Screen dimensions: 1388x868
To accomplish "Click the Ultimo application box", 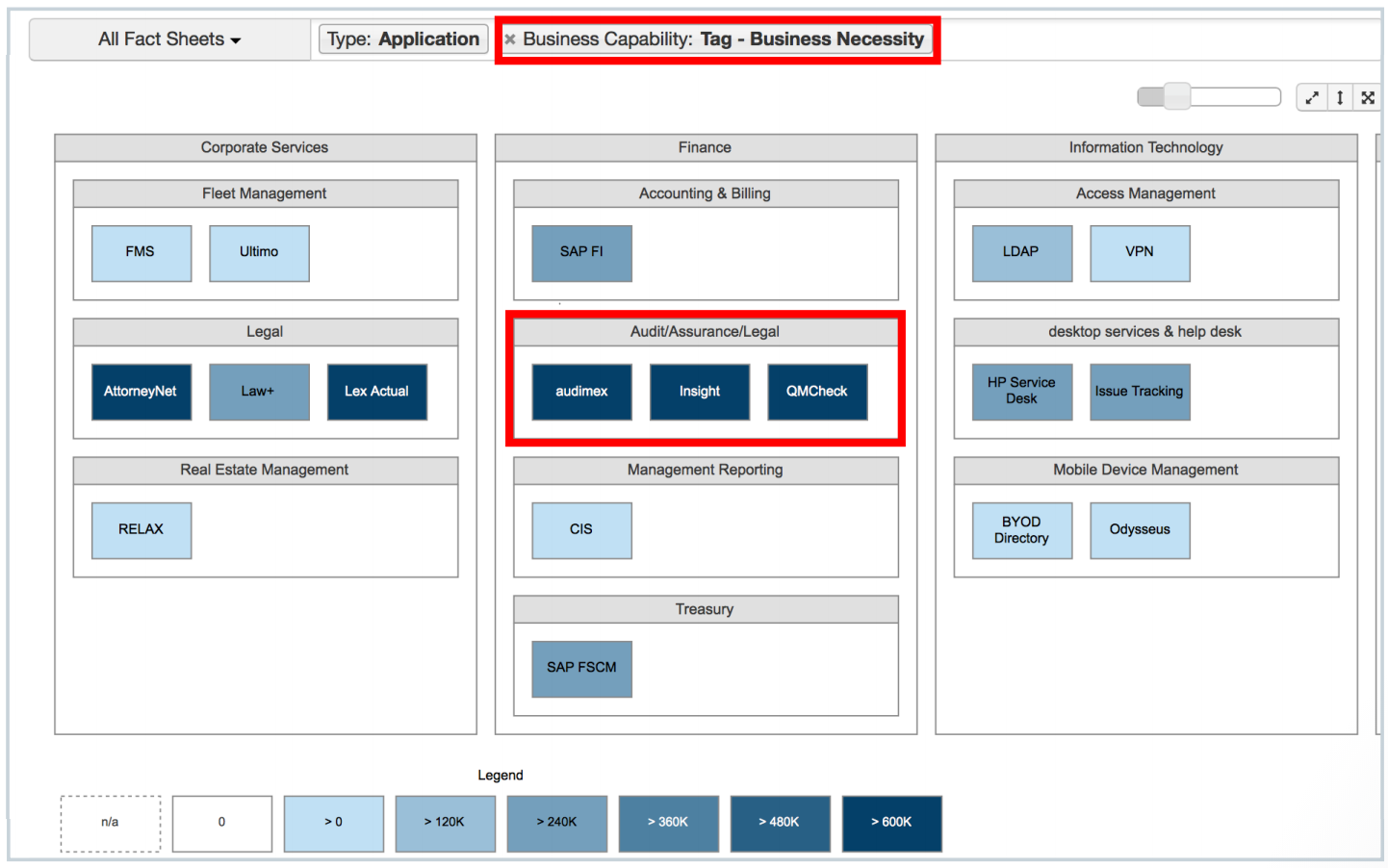I will pos(259,253).
